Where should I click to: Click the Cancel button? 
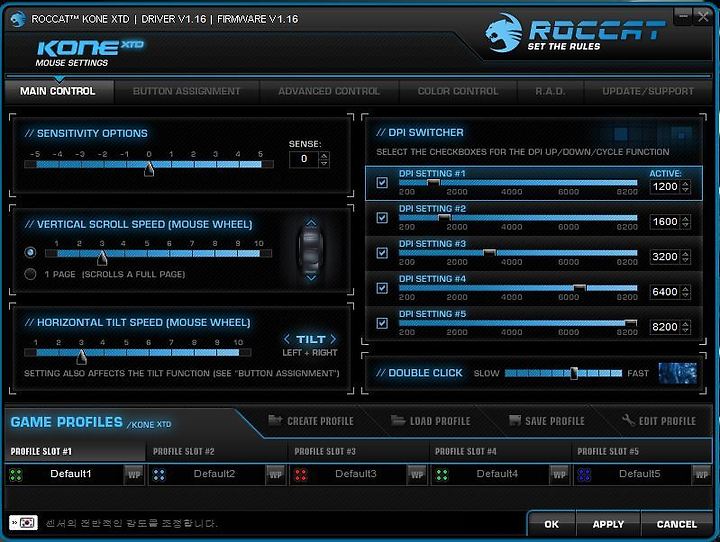click(x=677, y=524)
